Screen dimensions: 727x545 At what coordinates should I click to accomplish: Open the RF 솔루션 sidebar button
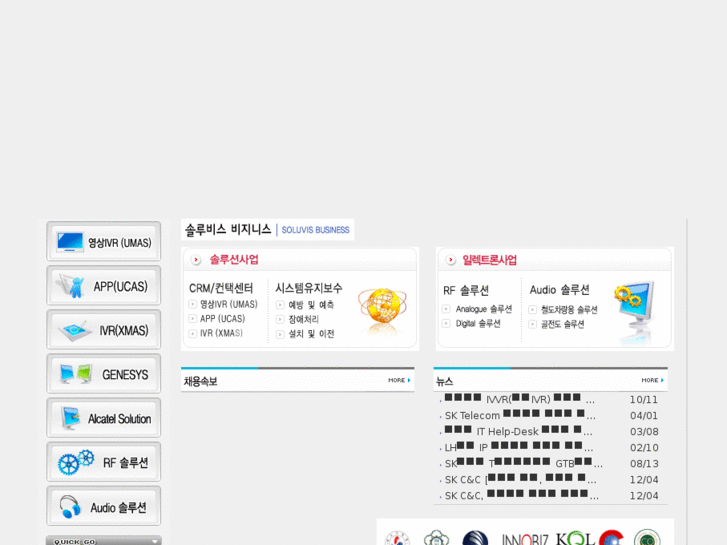pyautogui.click(x=103, y=462)
